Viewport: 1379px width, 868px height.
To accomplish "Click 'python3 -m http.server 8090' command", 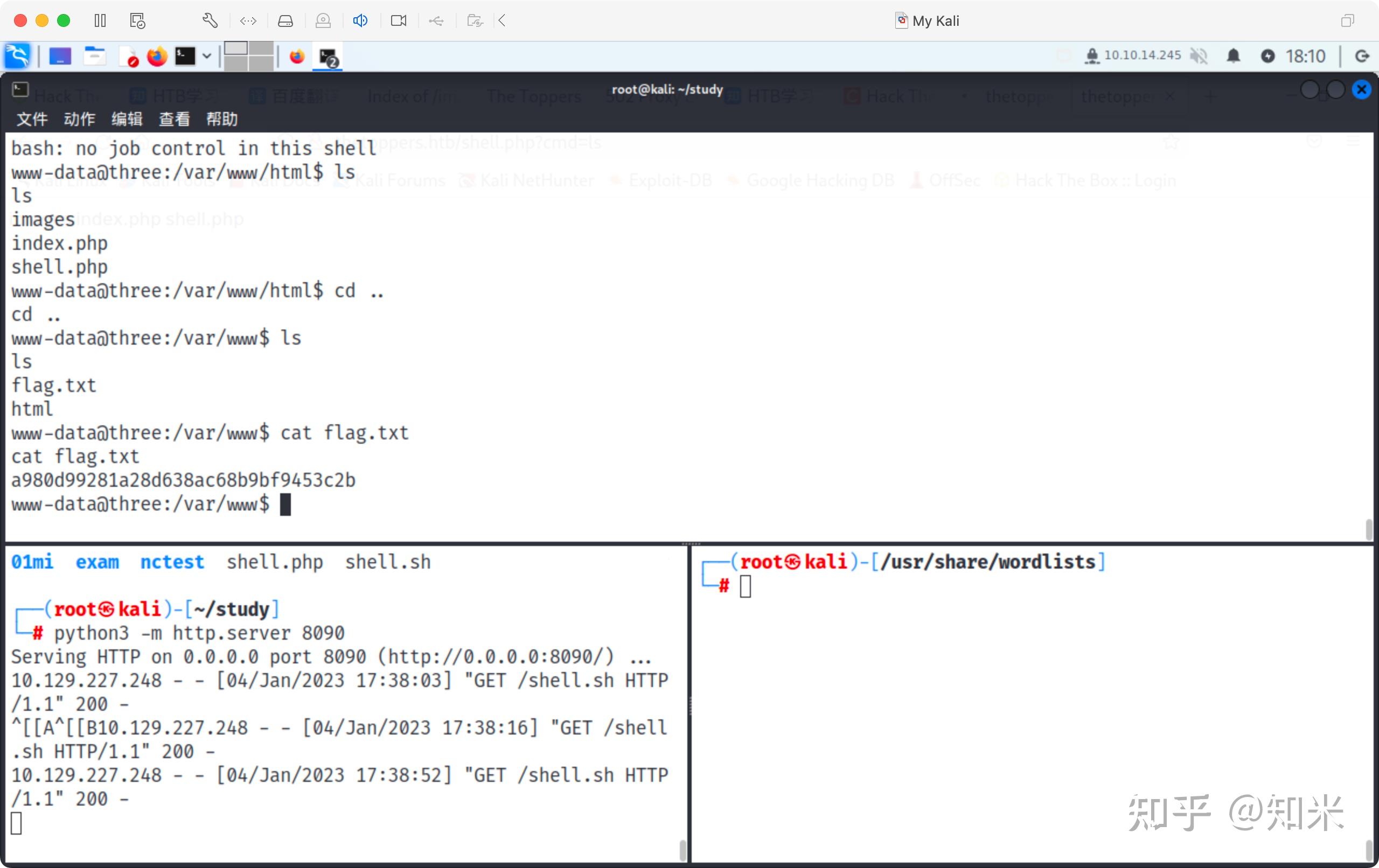I will pyautogui.click(x=199, y=633).
